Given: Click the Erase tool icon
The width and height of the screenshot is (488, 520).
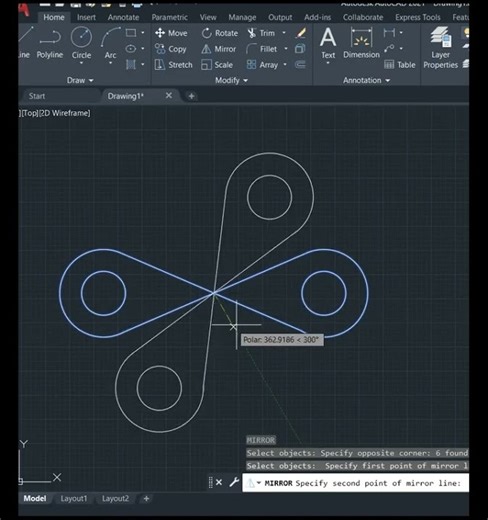Looking at the screenshot, I should pyautogui.click(x=300, y=33).
